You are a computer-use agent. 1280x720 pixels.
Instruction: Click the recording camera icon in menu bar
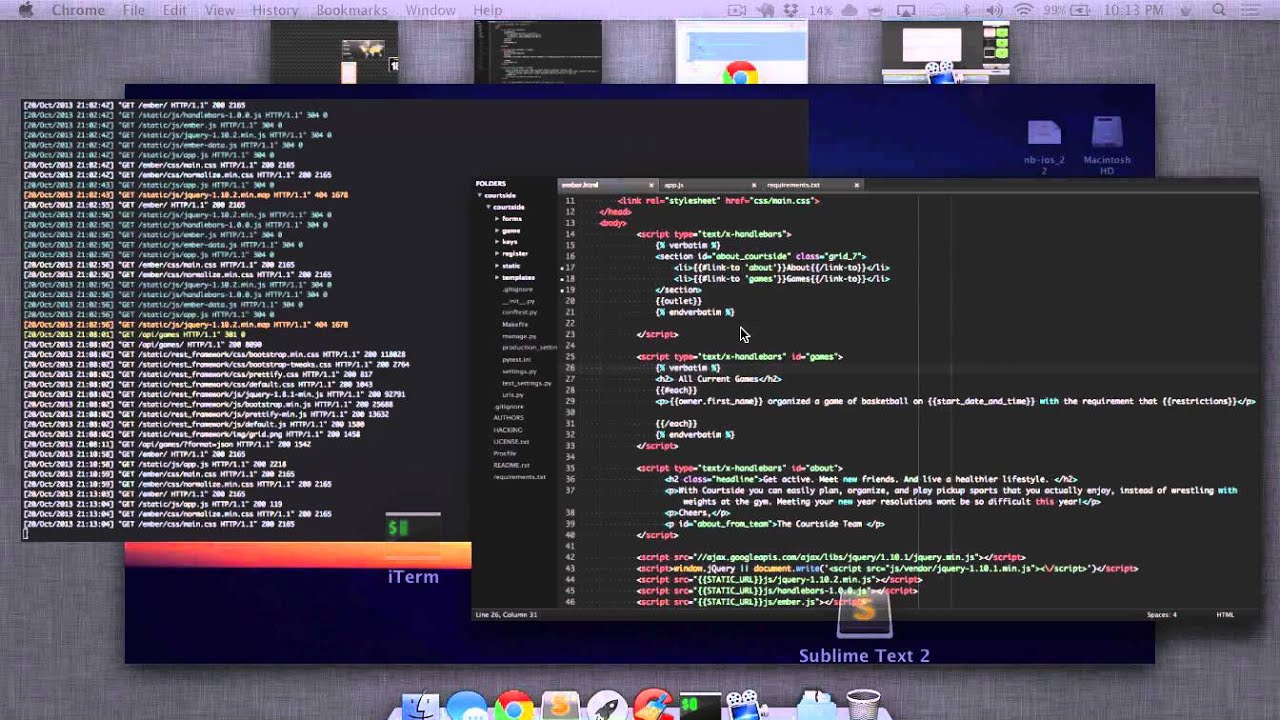click(737, 10)
